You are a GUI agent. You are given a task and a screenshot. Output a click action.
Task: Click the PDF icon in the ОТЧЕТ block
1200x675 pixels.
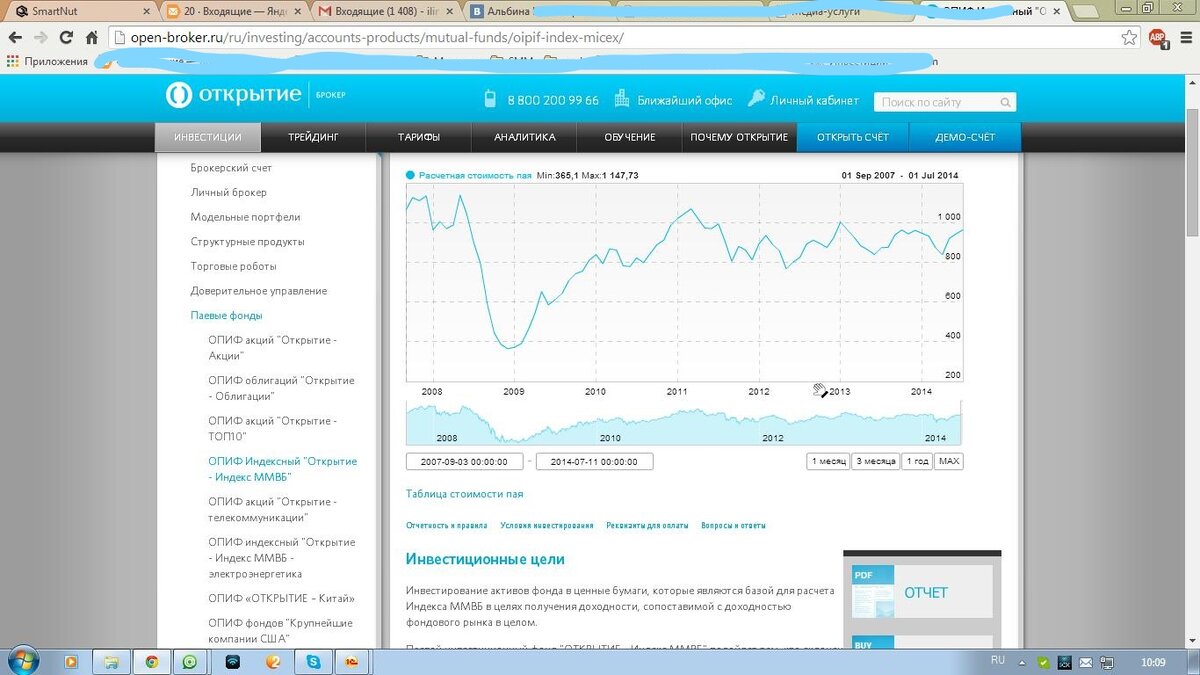click(x=872, y=592)
